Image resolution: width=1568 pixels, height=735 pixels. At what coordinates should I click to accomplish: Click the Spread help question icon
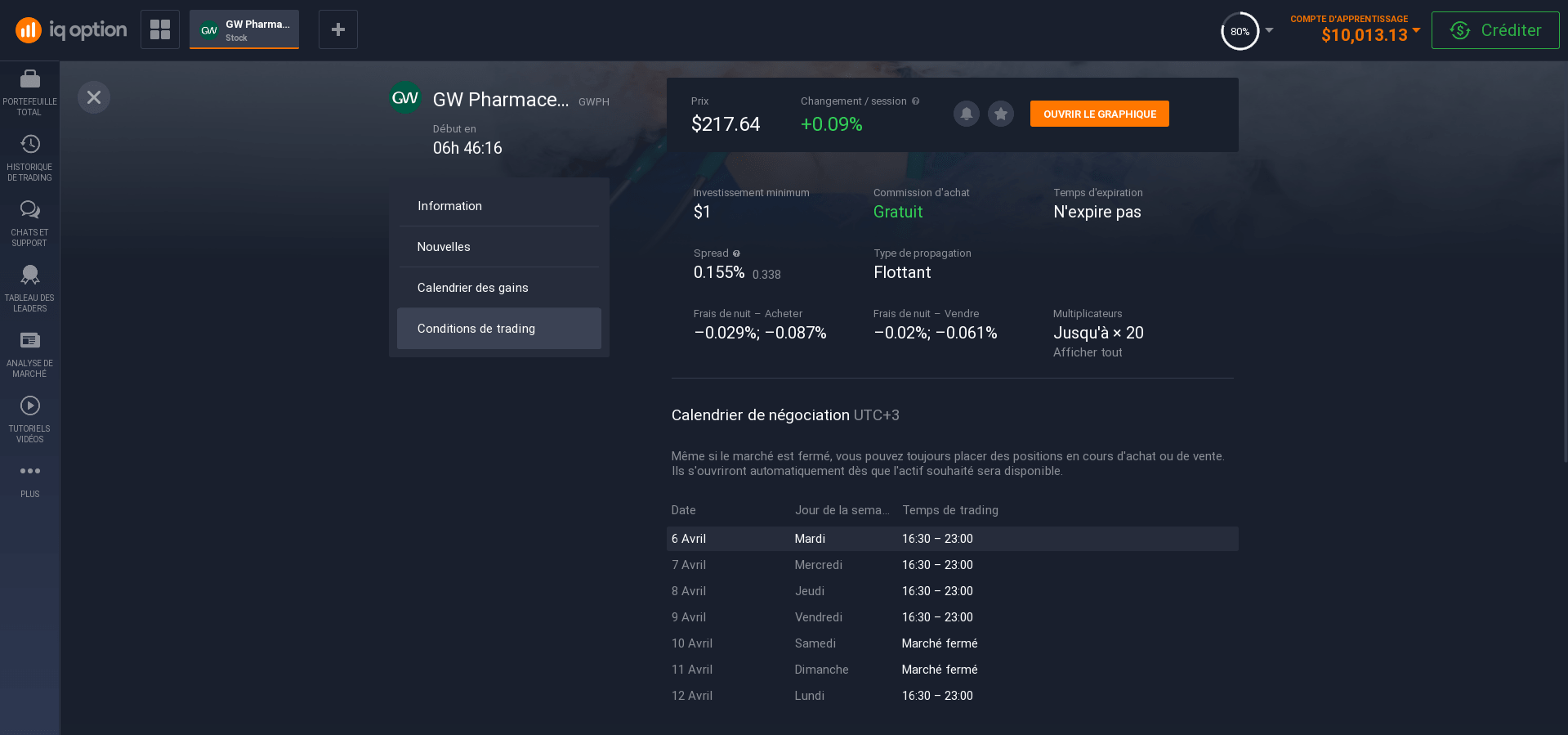[x=736, y=253]
